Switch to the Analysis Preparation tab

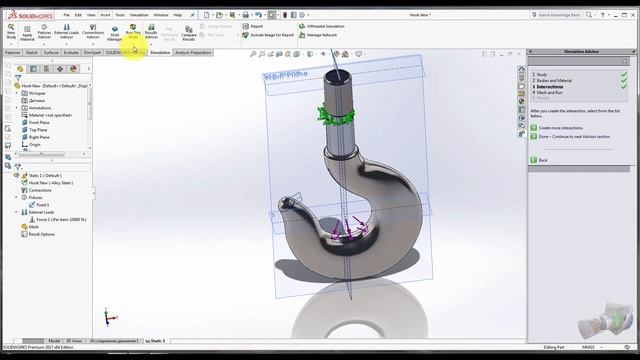point(193,53)
